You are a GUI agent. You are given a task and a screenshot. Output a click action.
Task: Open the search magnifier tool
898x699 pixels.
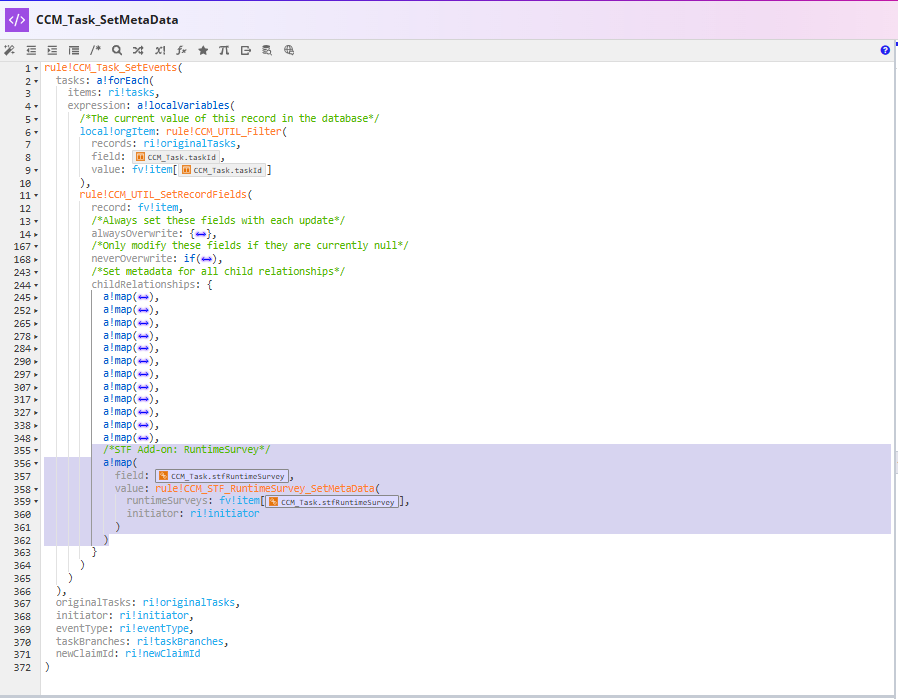tap(117, 50)
